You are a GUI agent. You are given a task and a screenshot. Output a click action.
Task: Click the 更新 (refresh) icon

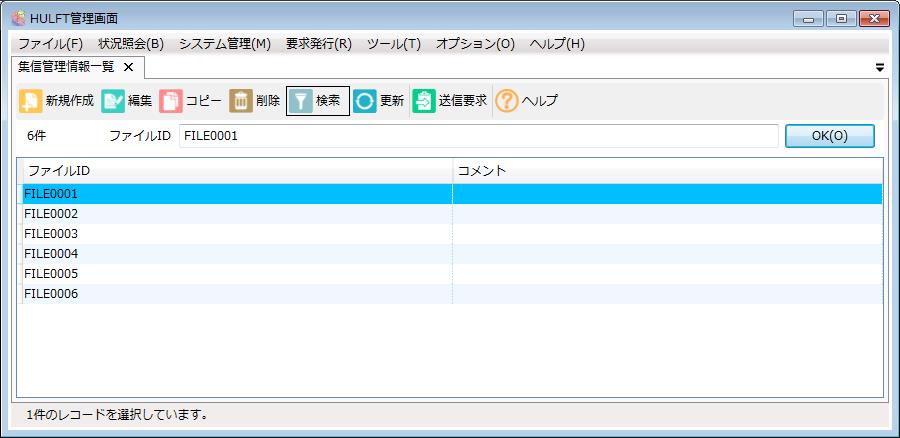365,101
